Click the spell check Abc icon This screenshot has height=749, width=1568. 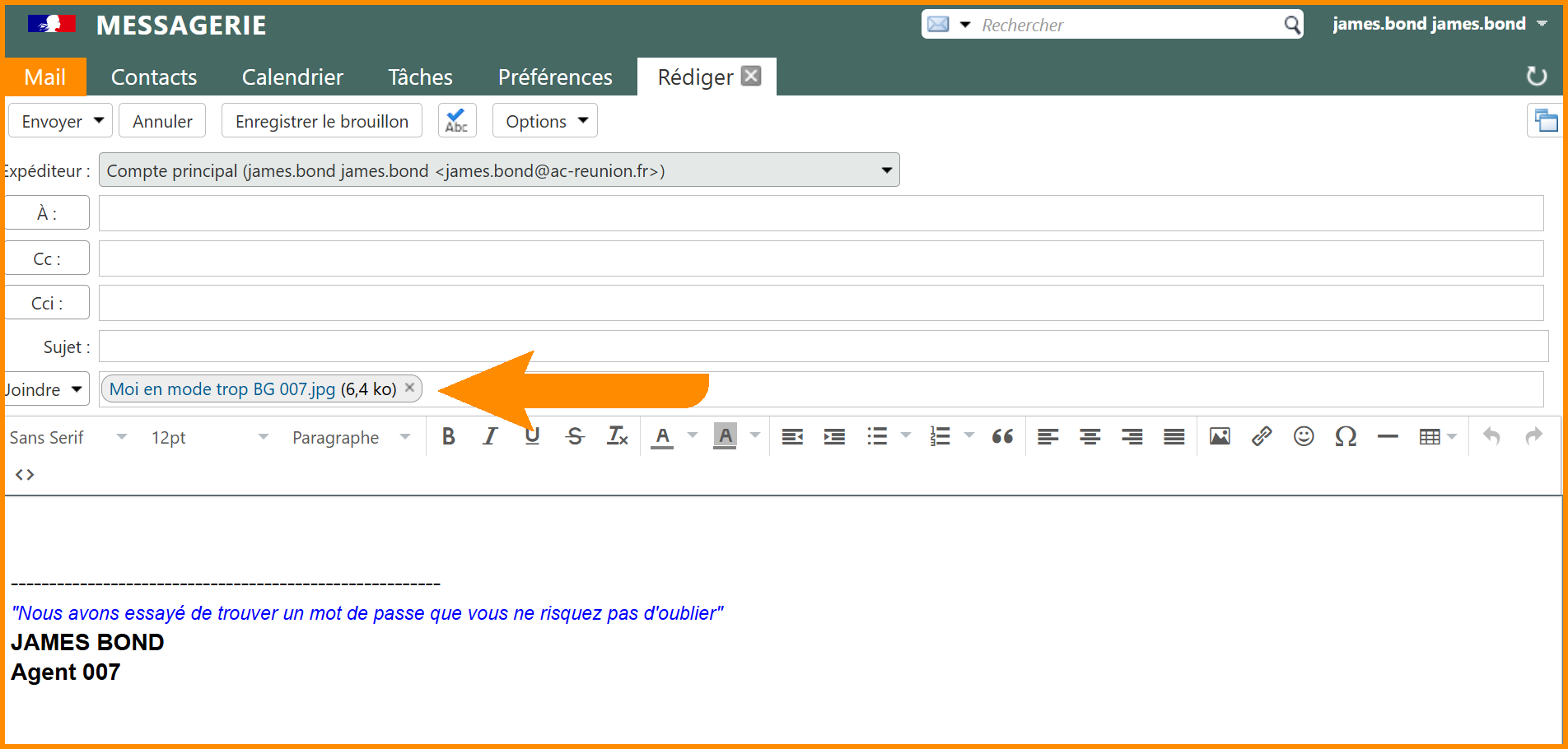point(456,121)
